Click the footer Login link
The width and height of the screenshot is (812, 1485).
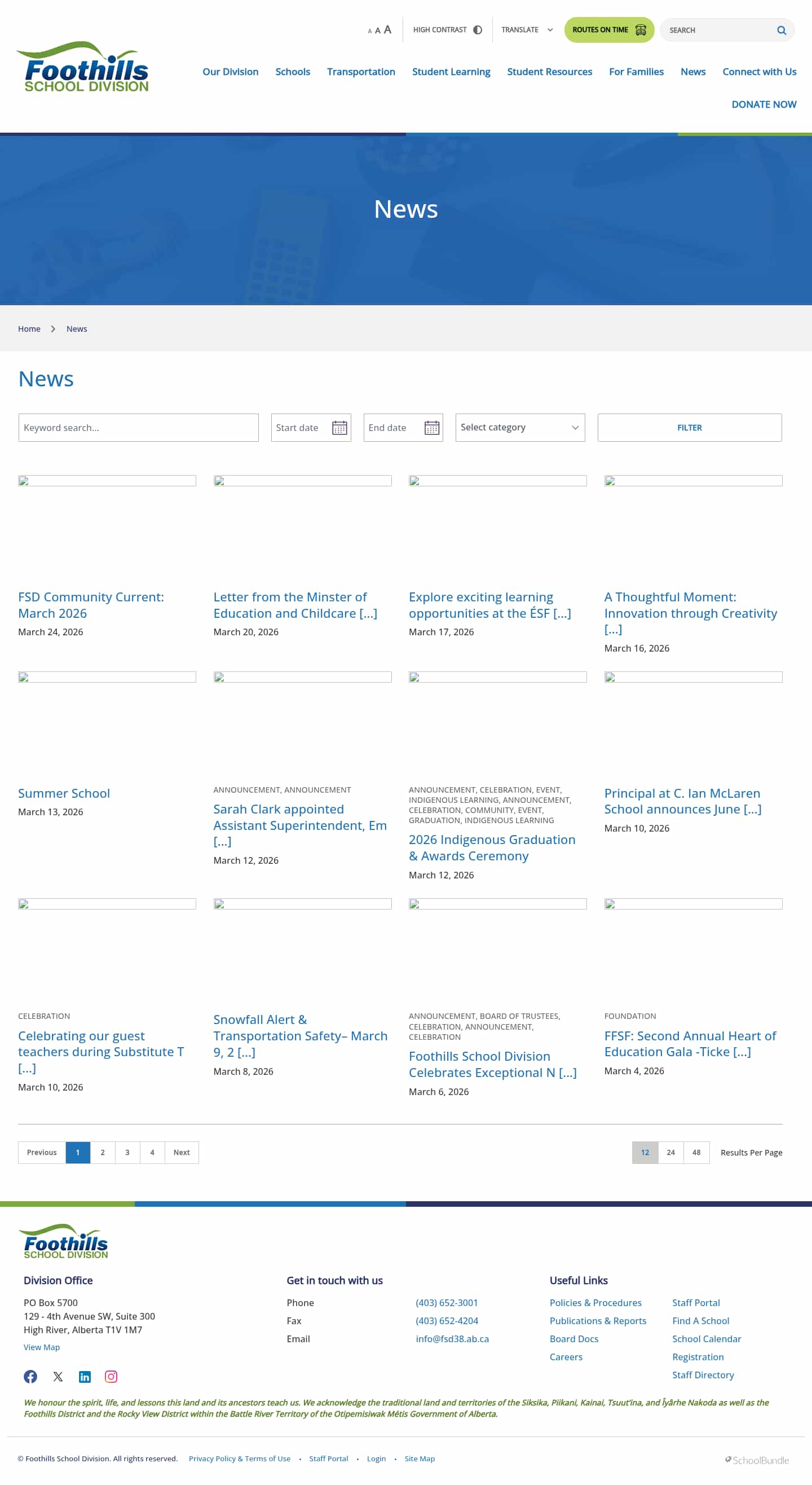click(376, 1458)
